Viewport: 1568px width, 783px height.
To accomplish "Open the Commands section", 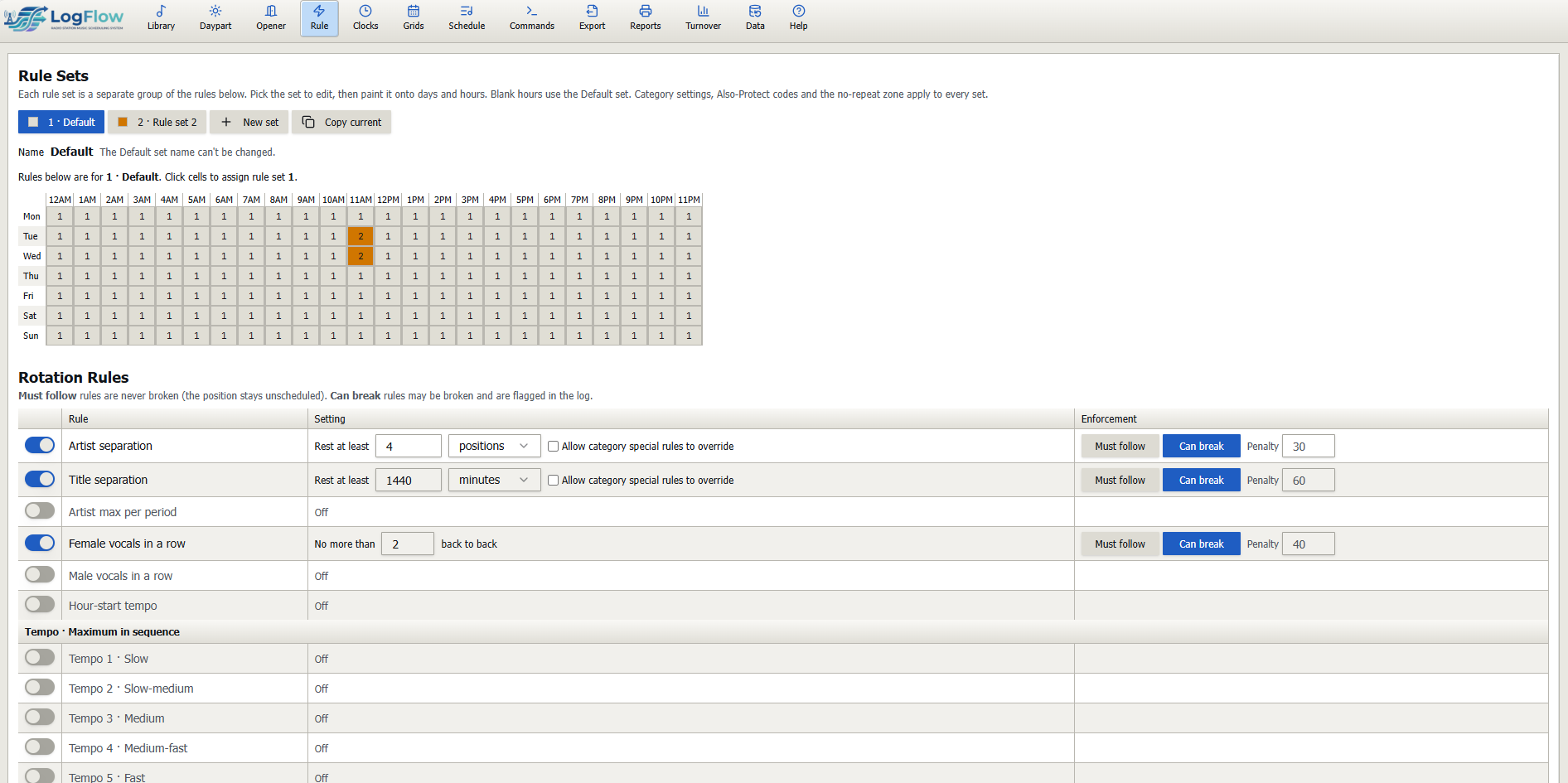I will coord(532,17).
